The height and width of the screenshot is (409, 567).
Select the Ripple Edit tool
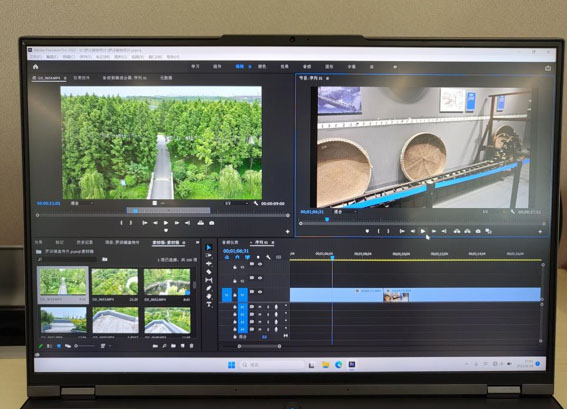209,264
